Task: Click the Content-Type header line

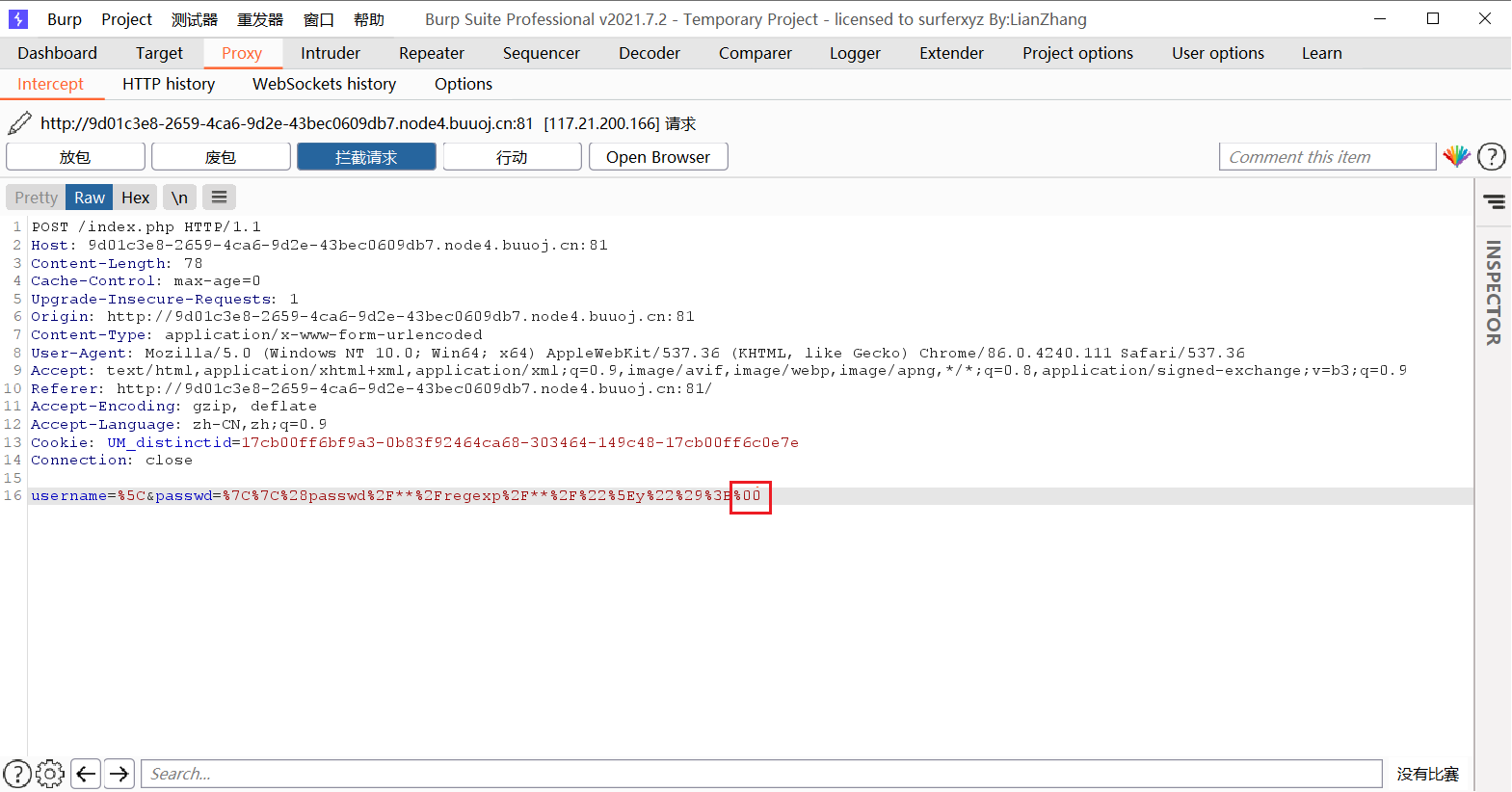Action: pos(256,335)
